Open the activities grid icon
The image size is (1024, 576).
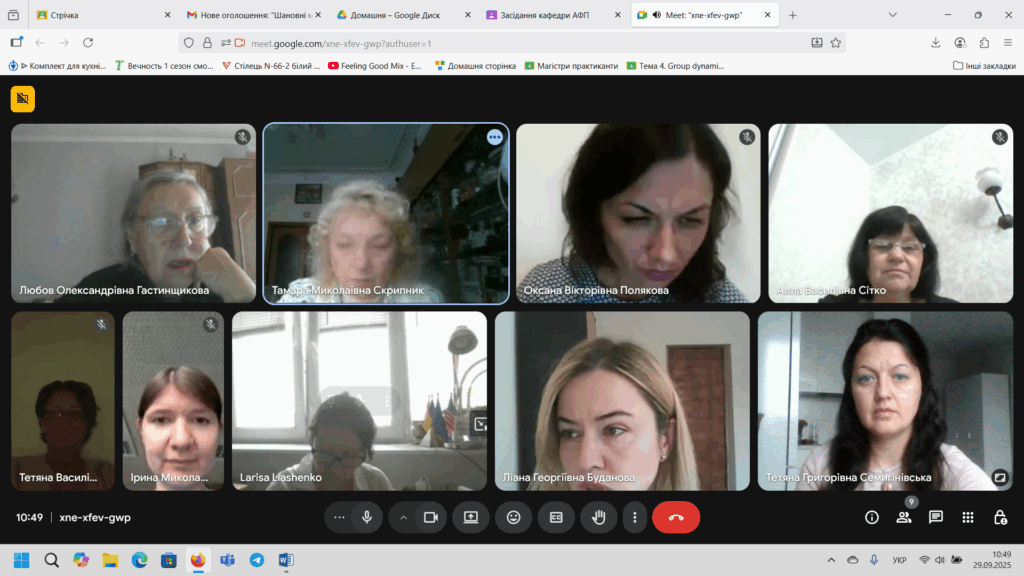968,517
